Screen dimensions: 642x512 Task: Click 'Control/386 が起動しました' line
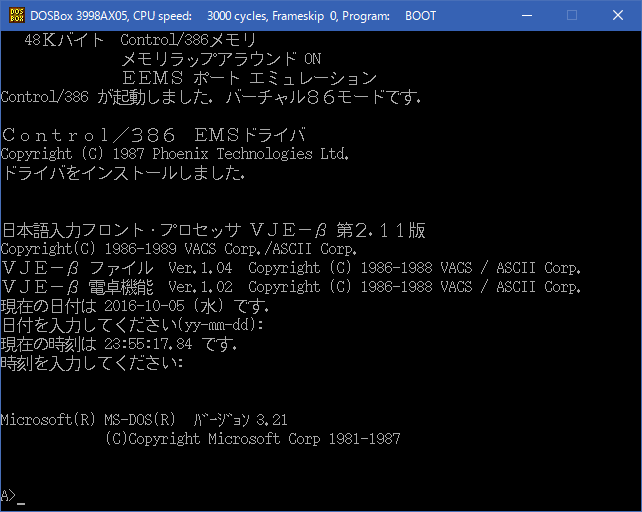click(x=210, y=97)
